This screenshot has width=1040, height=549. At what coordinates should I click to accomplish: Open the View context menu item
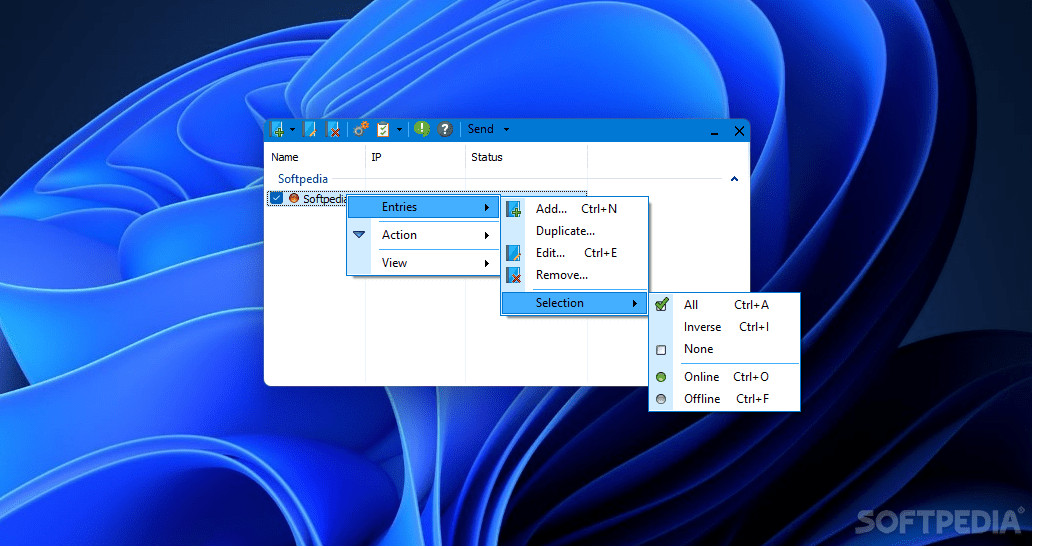point(423,263)
